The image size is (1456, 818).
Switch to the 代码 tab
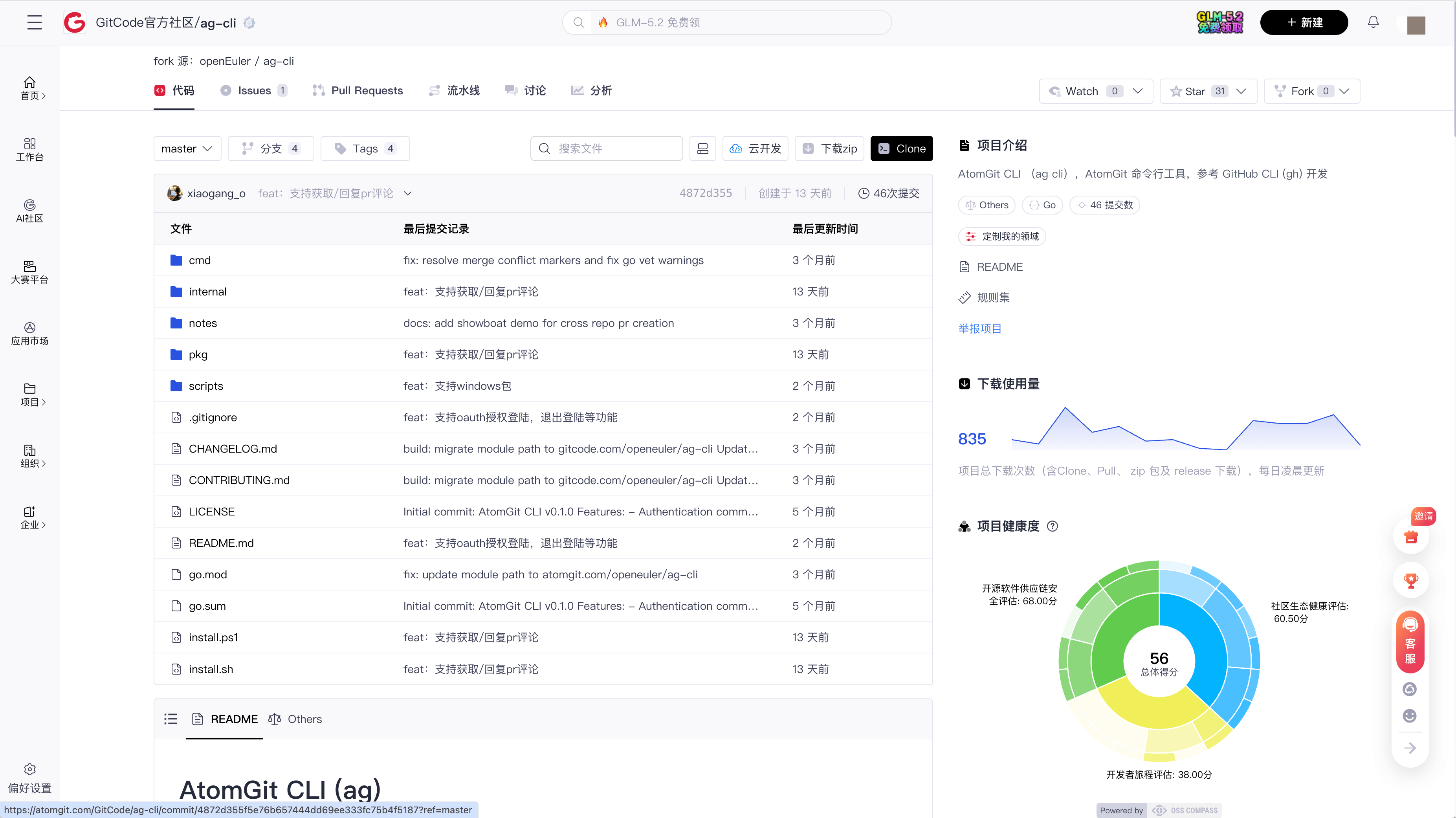pos(174,90)
